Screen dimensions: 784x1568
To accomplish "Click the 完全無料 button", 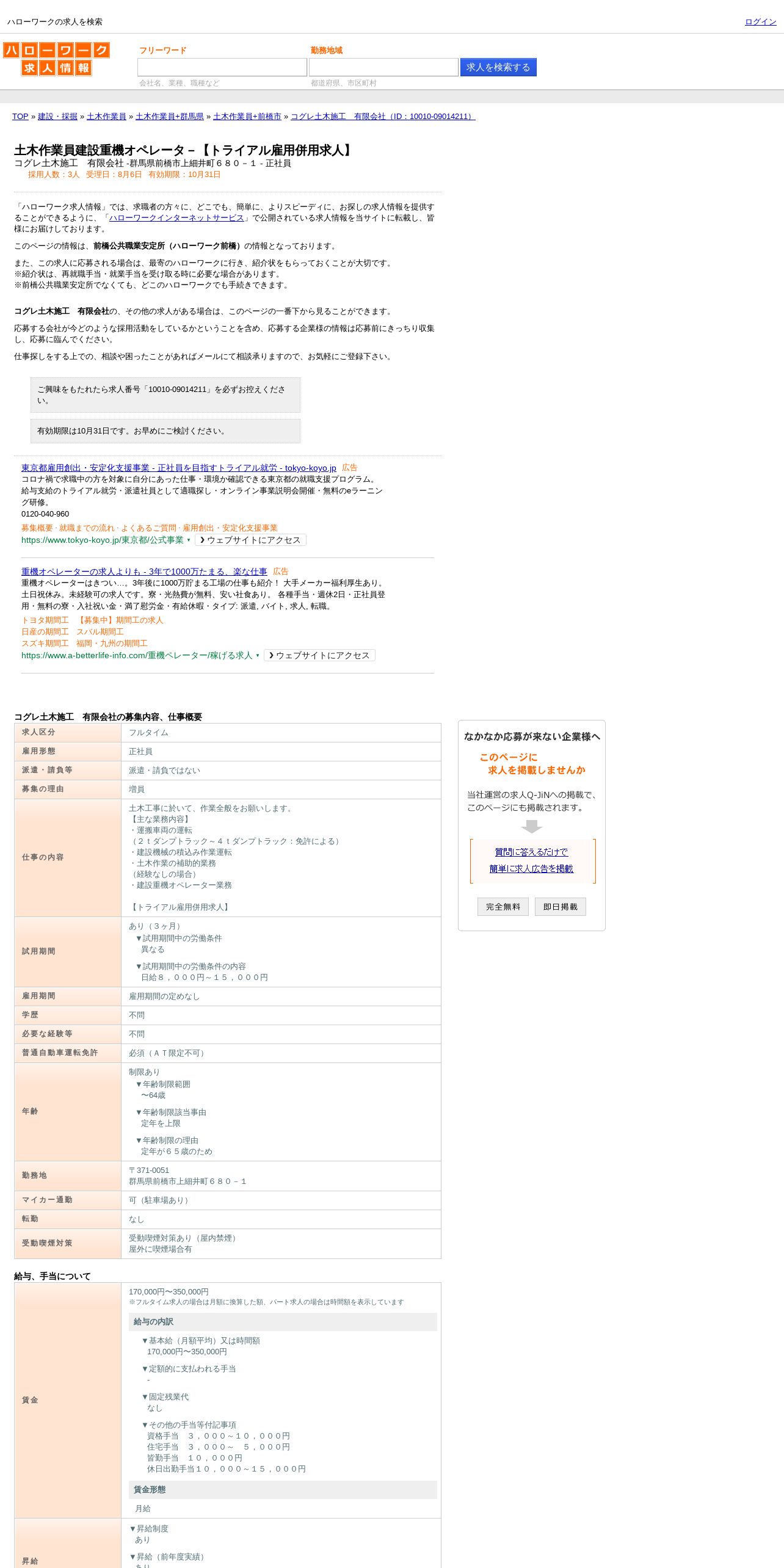I will (503, 907).
